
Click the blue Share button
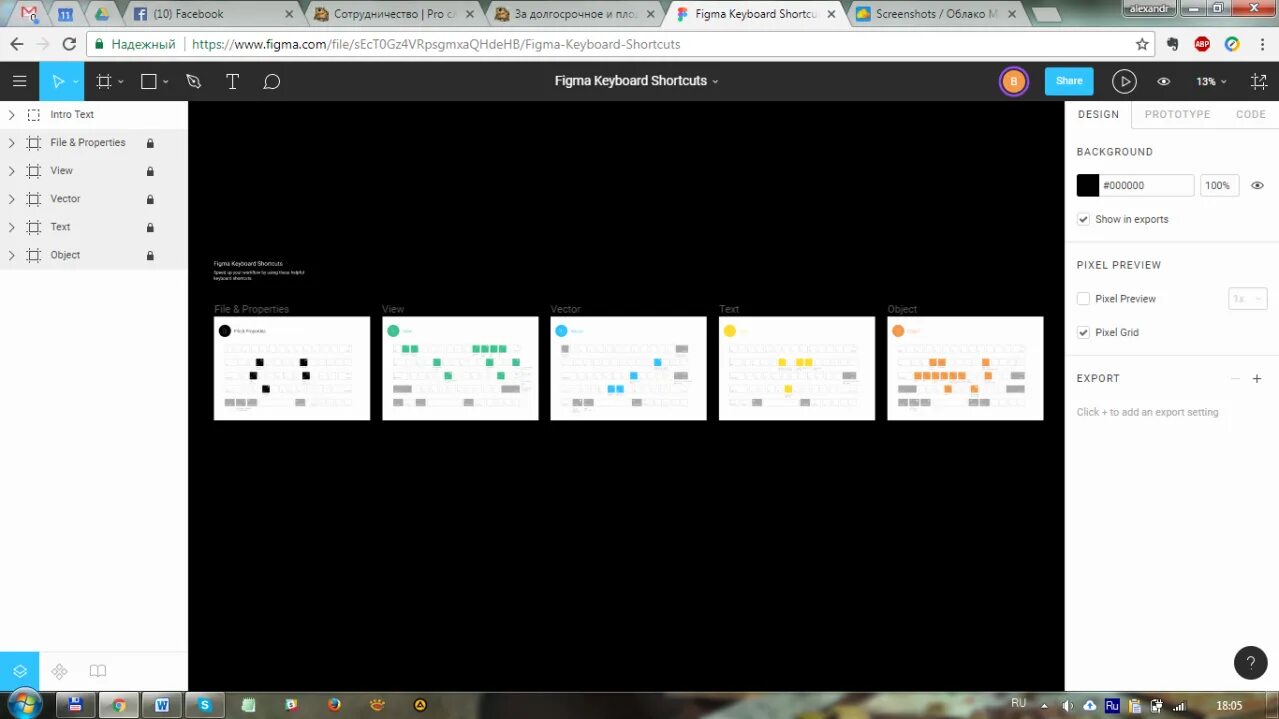click(x=1069, y=81)
